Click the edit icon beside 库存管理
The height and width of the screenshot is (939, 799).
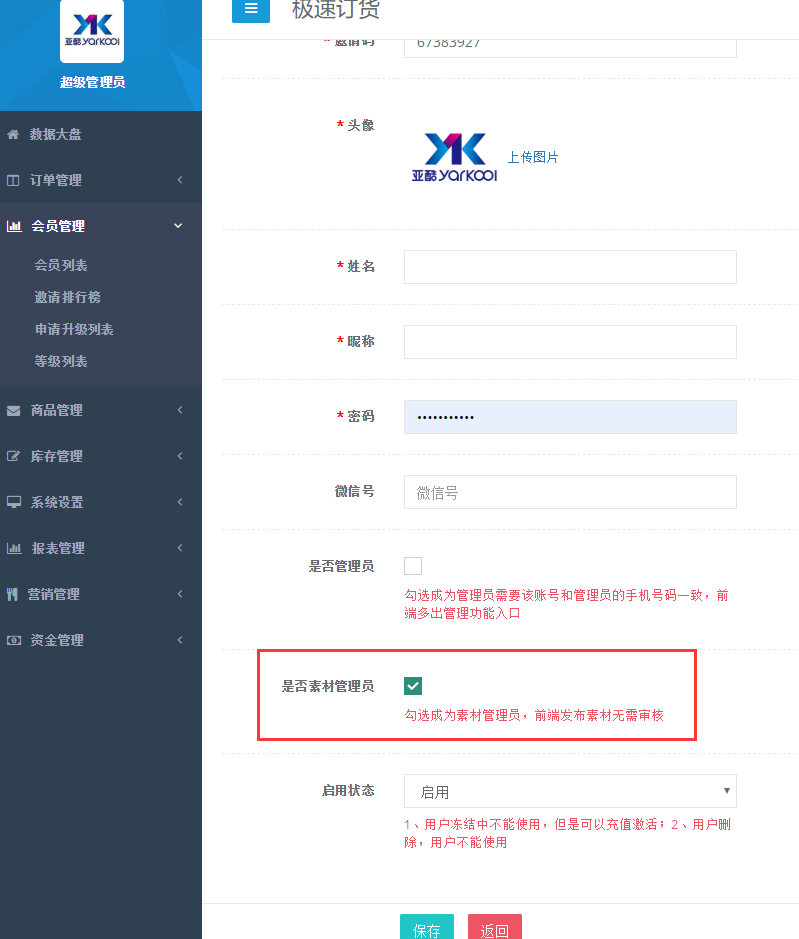[14, 456]
